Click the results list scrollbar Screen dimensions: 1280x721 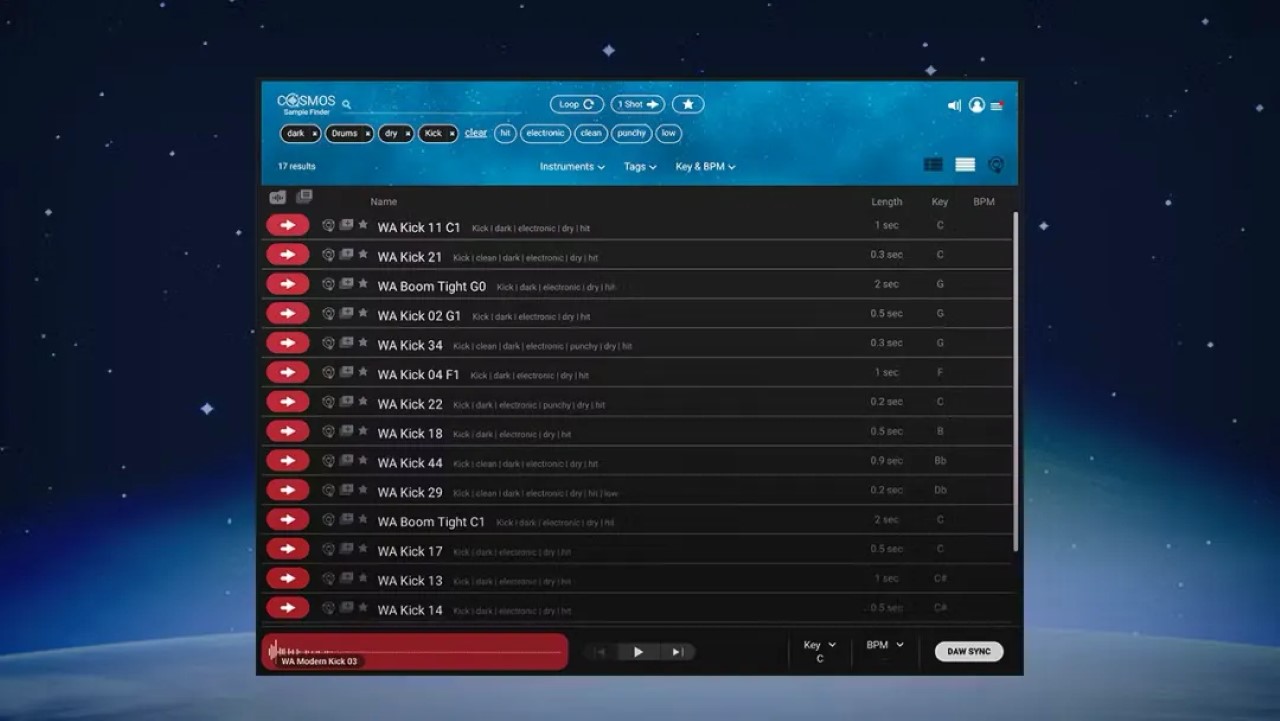click(1015, 380)
